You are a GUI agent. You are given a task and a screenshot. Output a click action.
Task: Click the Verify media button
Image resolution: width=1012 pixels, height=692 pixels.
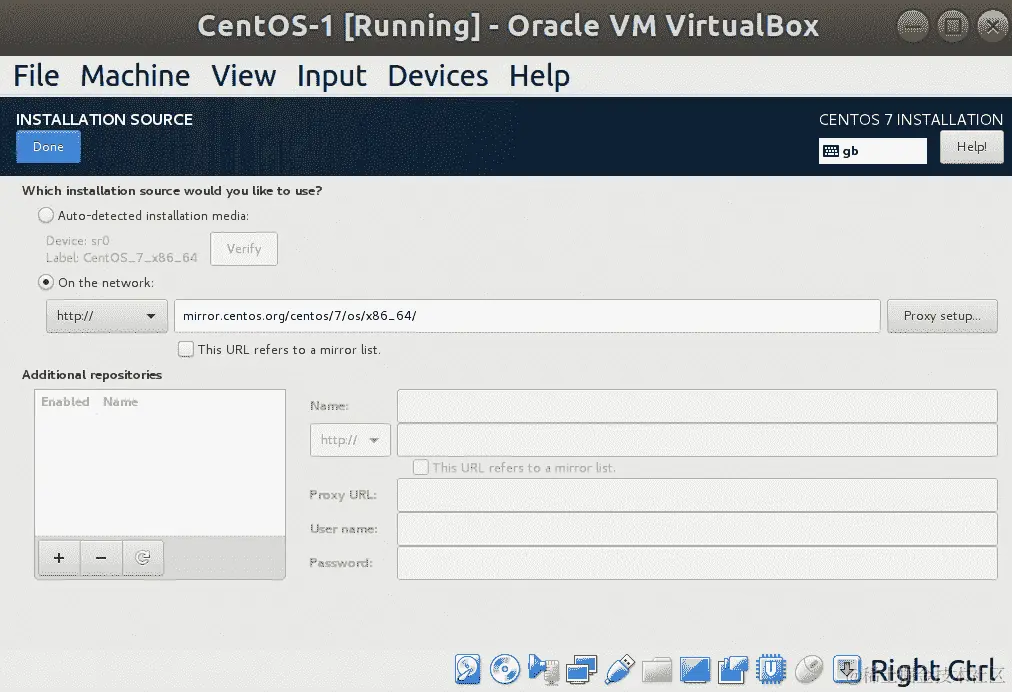[244, 249]
